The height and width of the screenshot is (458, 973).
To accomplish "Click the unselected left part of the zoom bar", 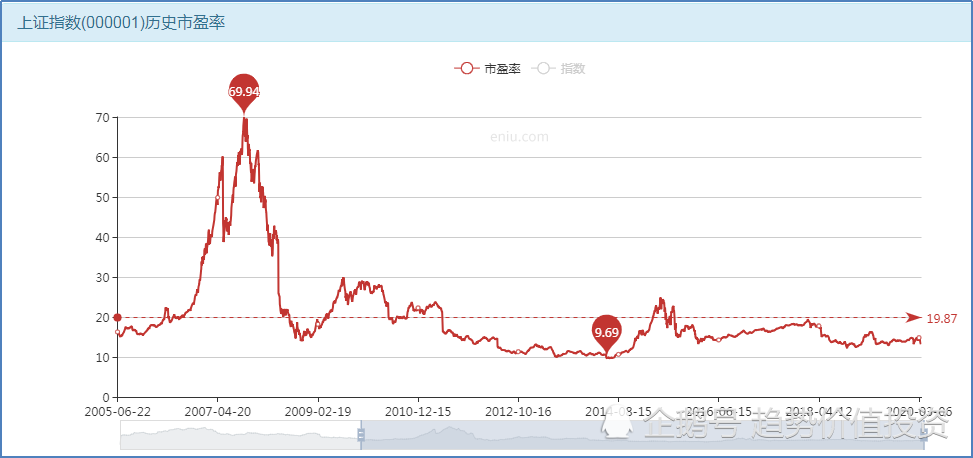I will pyautogui.click(x=240, y=435).
